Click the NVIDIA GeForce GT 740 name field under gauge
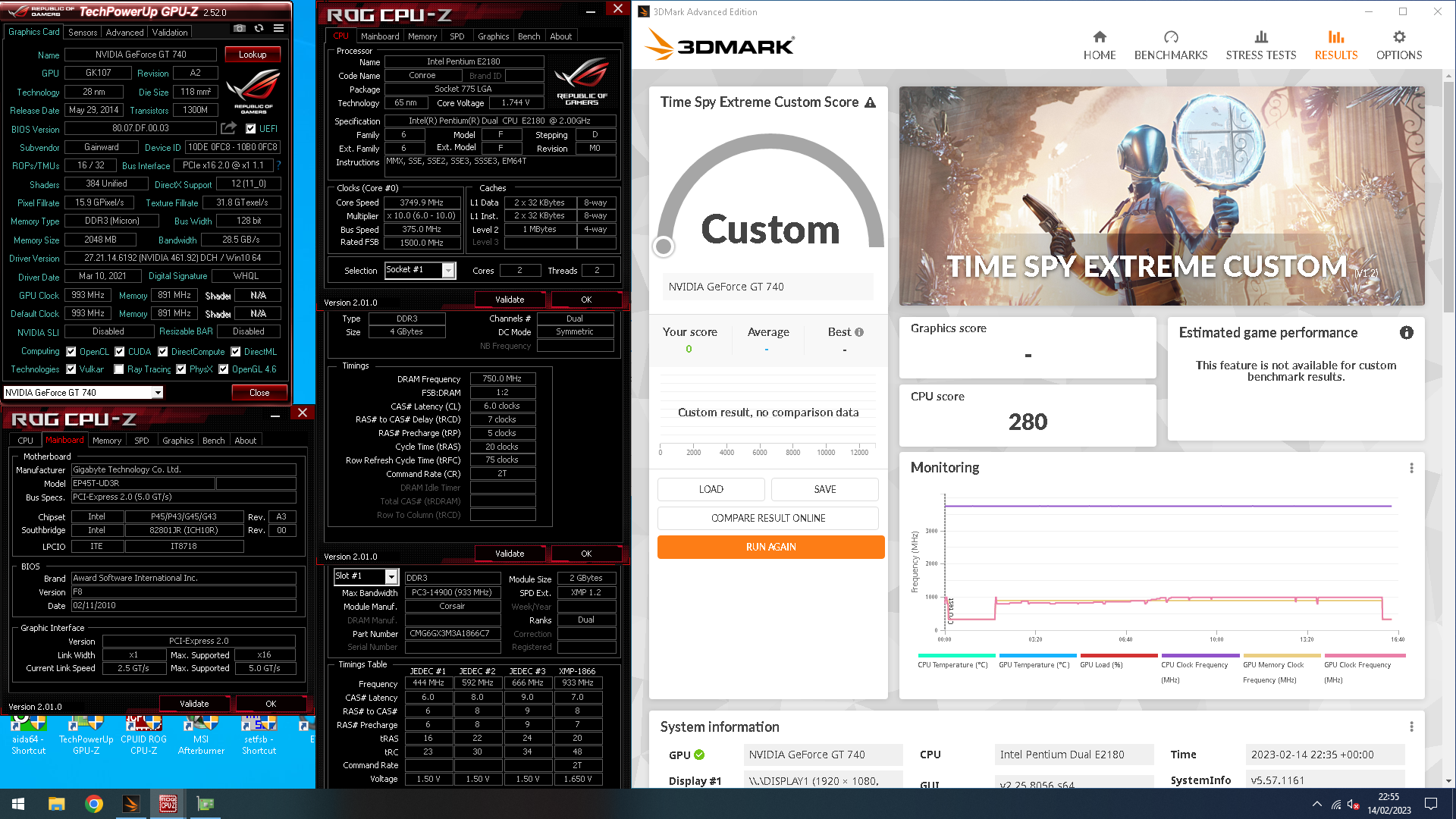1456x819 pixels. (768, 287)
